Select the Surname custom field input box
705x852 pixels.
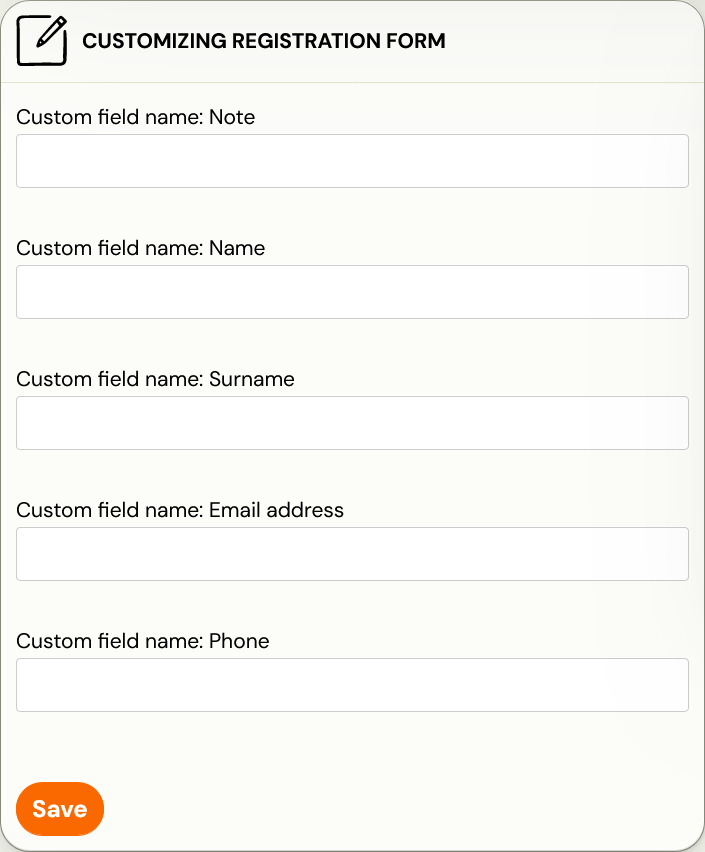point(352,423)
